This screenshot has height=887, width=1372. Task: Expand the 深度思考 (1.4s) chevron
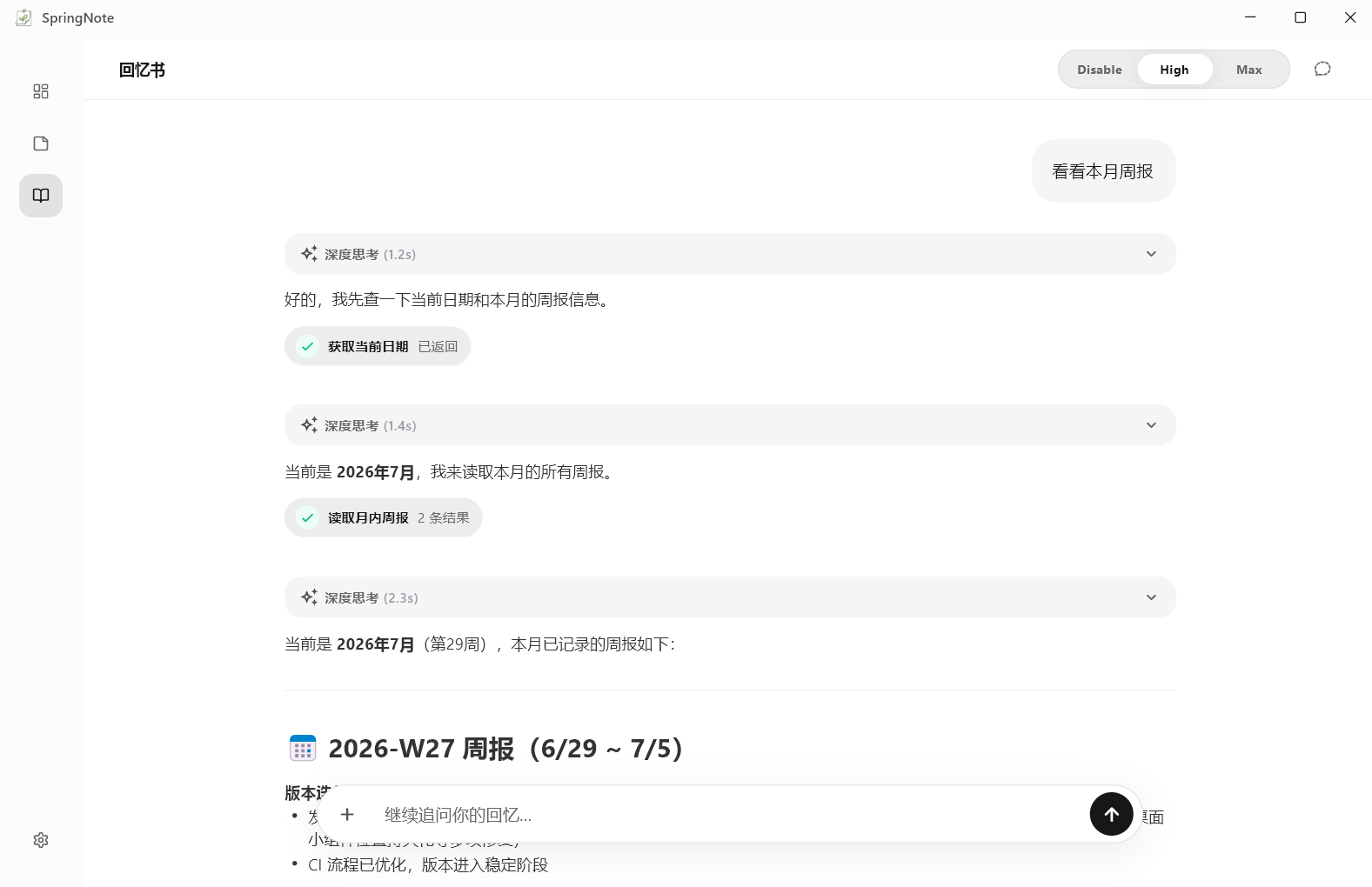click(x=1151, y=425)
